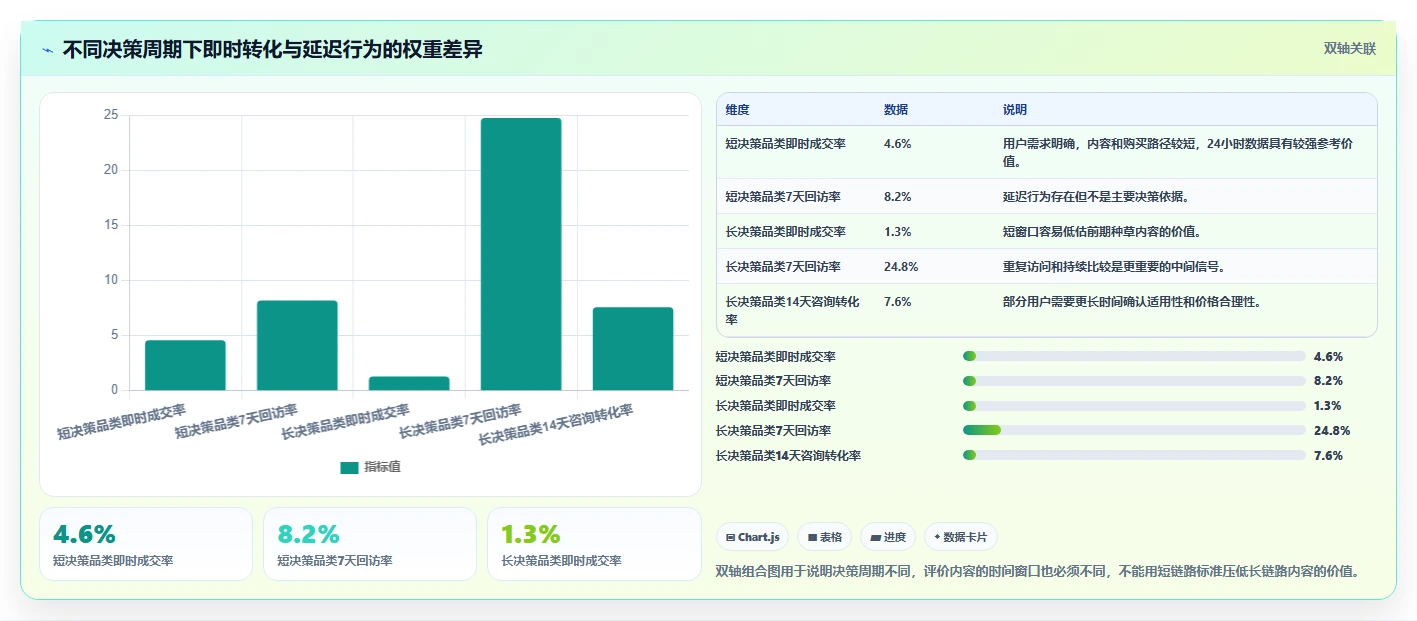Click the 8.2% value in the table
The image size is (1417, 621).
click(x=897, y=197)
